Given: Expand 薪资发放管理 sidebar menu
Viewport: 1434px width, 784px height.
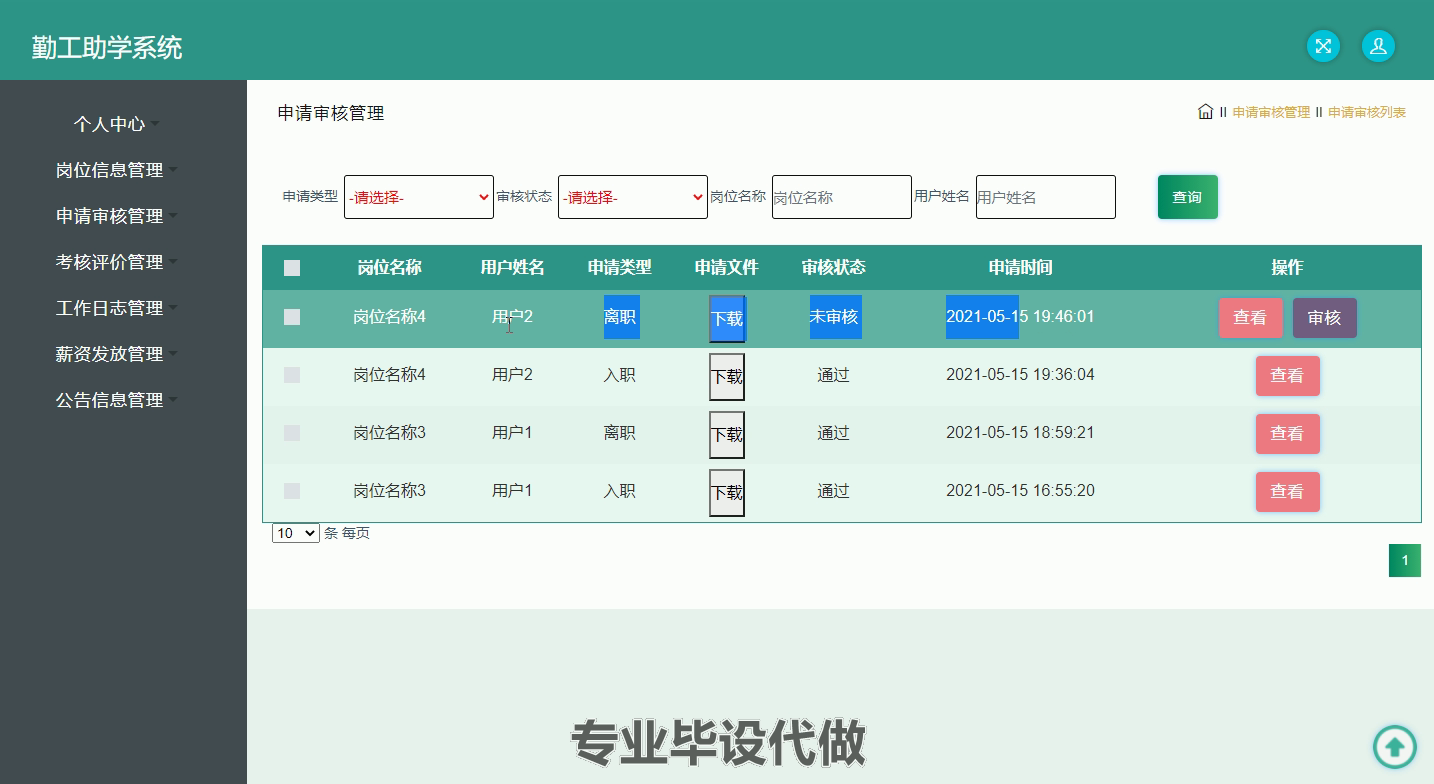Looking at the screenshot, I should coord(116,354).
